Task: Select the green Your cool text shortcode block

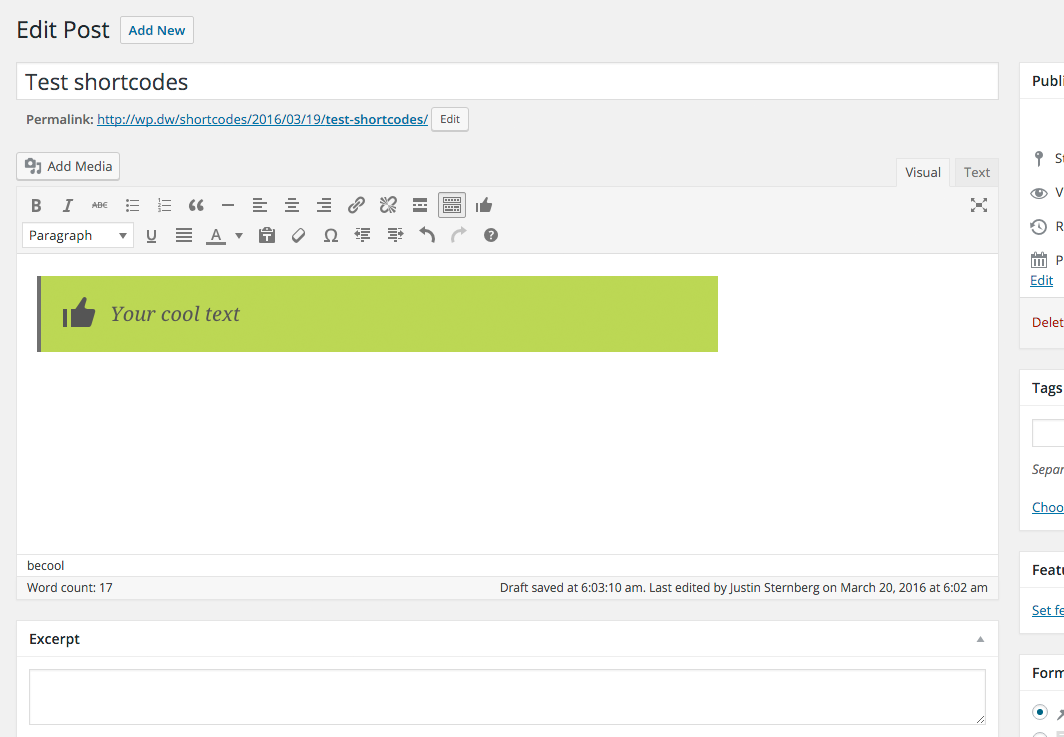Action: (x=377, y=314)
